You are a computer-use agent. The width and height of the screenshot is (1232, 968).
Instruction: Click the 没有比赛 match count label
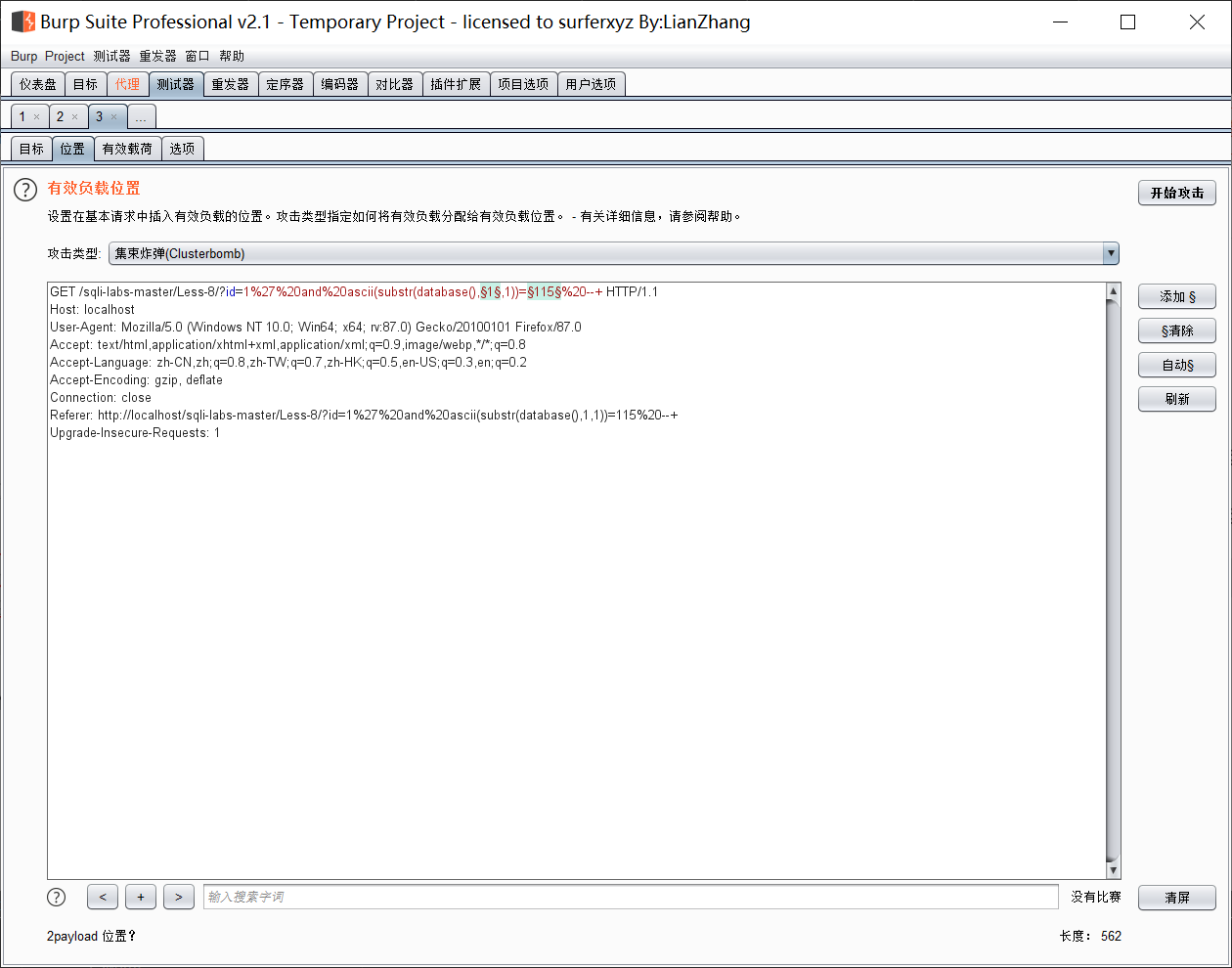pyautogui.click(x=1096, y=897)
